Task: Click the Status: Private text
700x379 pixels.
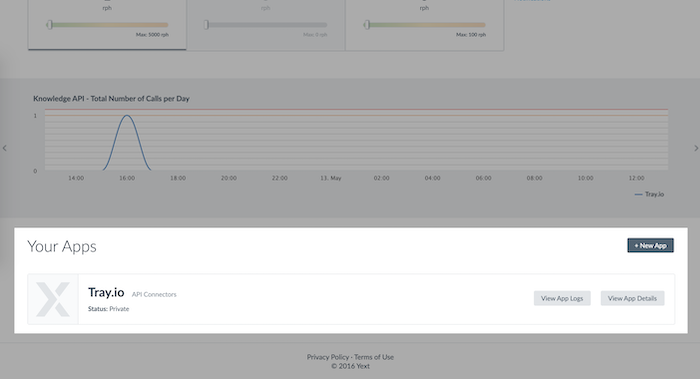Action: (x=108, y=308)
